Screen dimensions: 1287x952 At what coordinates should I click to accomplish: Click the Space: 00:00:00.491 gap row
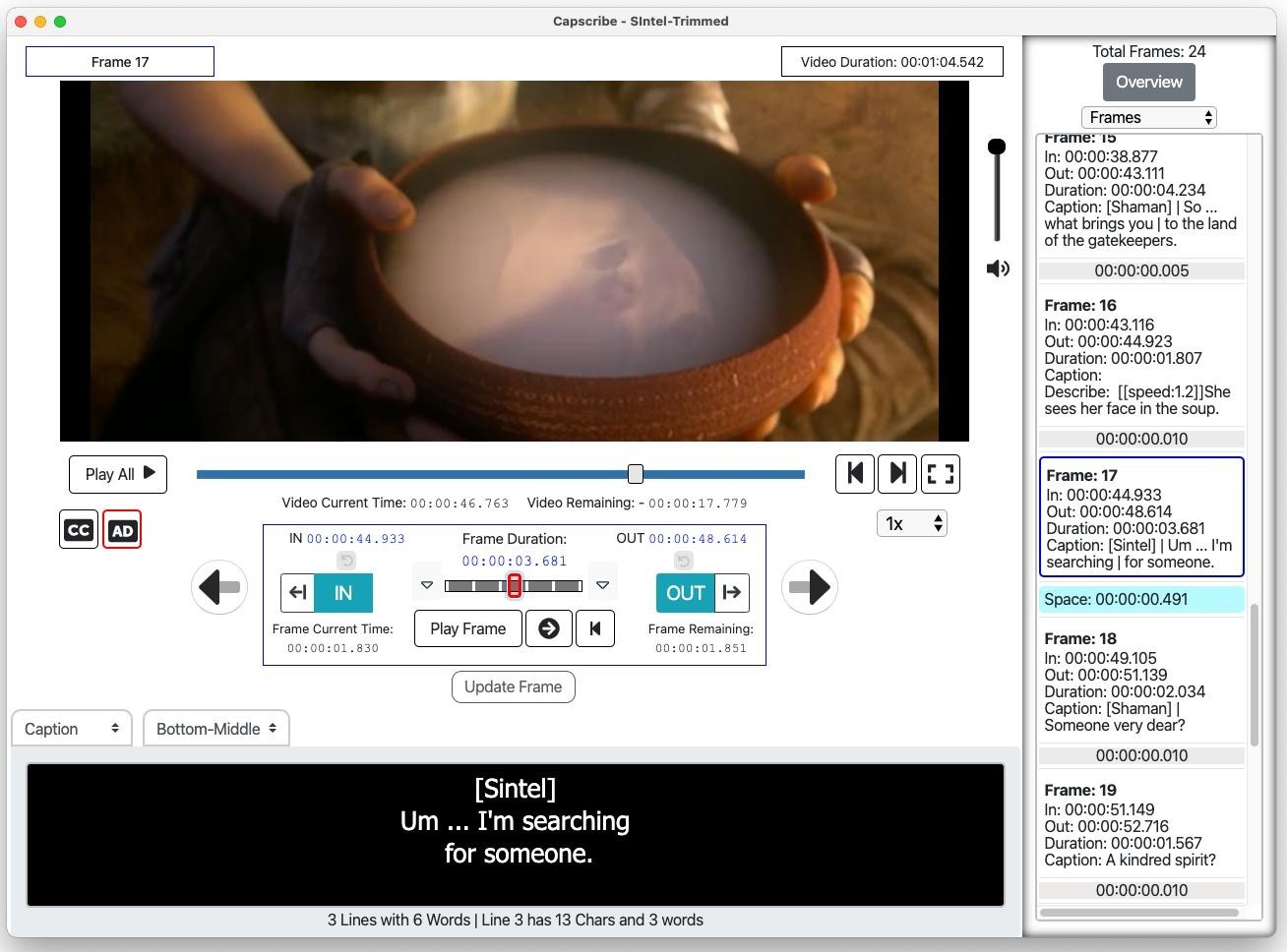pos(1141,599)
